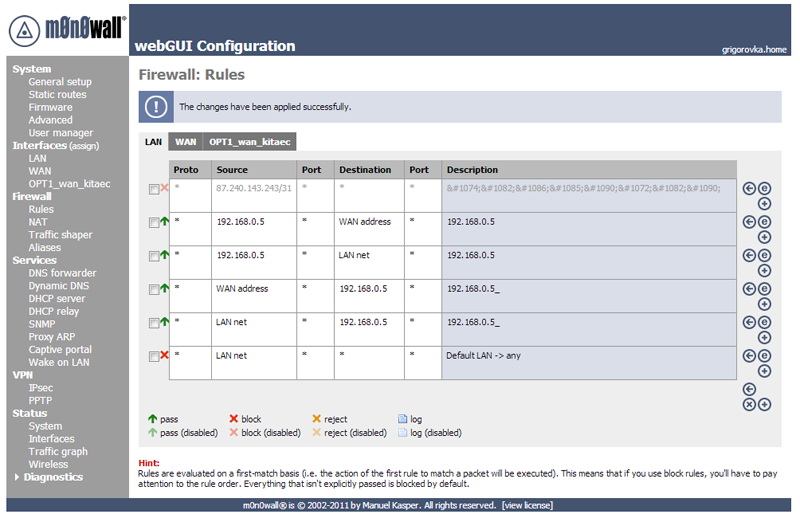Go to Dynamic DNS settings
The width and height of the screenshot is (800, 522).
(x=59, y=286)
